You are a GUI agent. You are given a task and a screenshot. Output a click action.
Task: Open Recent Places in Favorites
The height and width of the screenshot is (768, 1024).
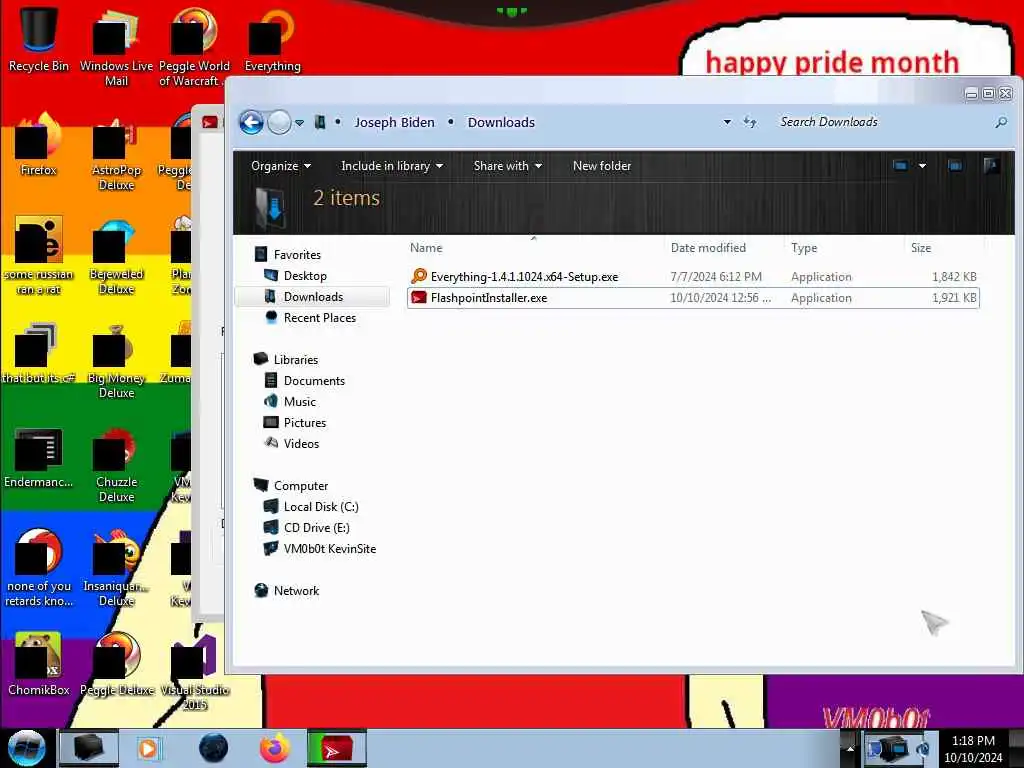tap(319, 317)
